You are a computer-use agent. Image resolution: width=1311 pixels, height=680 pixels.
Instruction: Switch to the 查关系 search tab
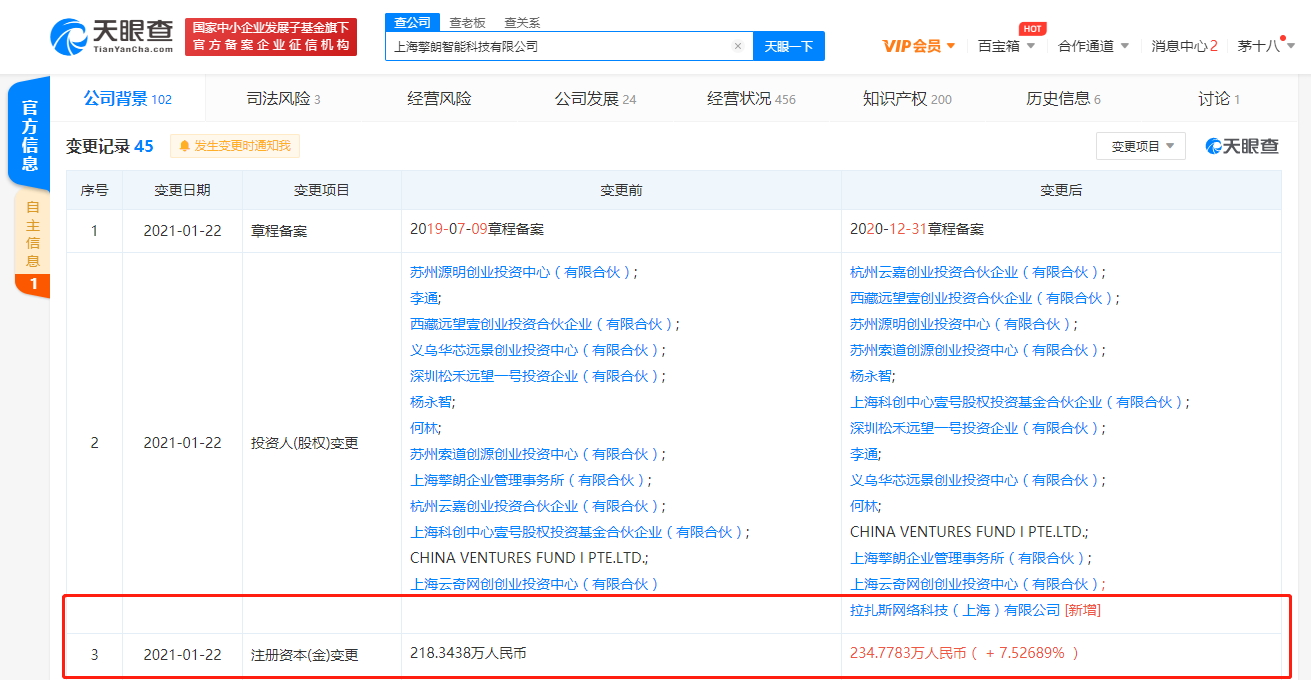[522, 22]
